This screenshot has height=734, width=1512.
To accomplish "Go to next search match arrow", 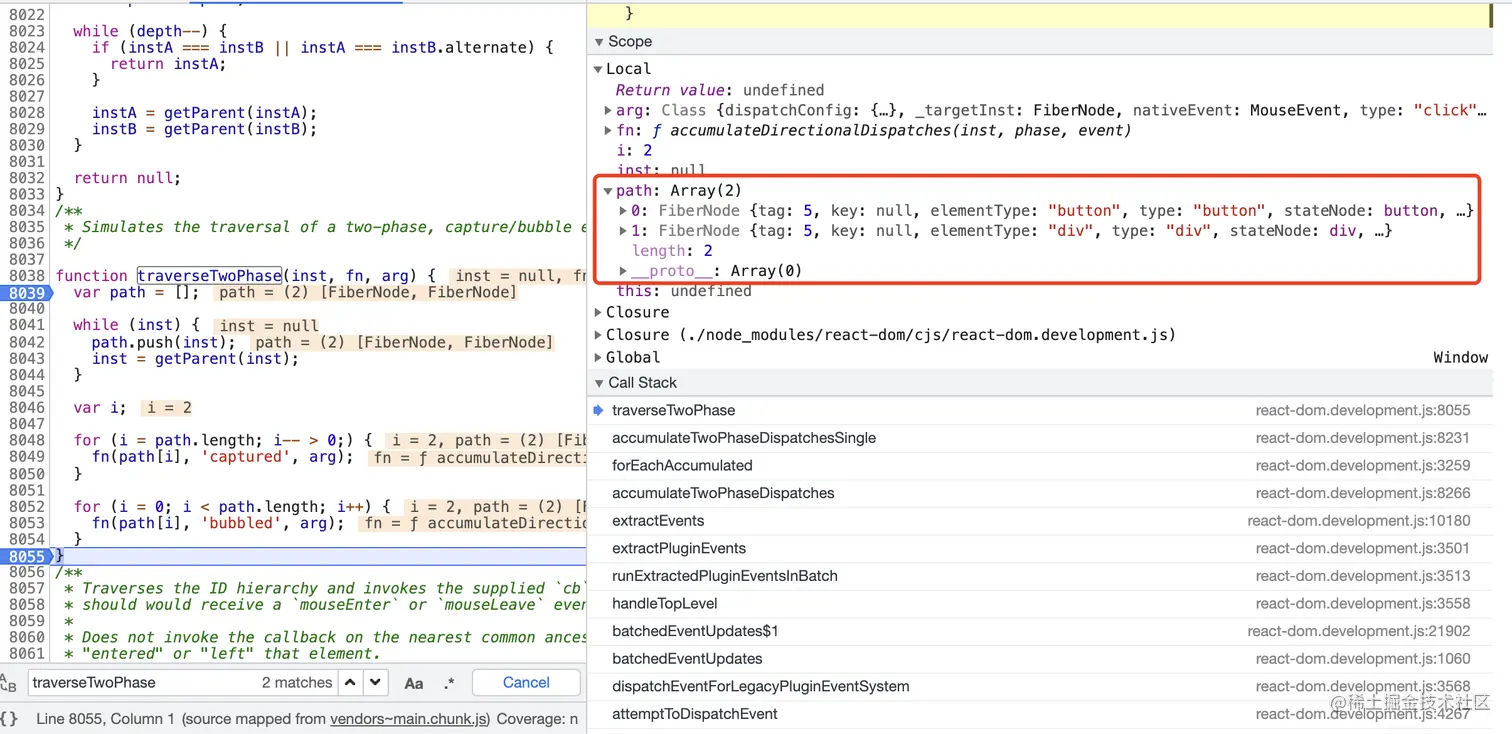I will tap(375, 683).
